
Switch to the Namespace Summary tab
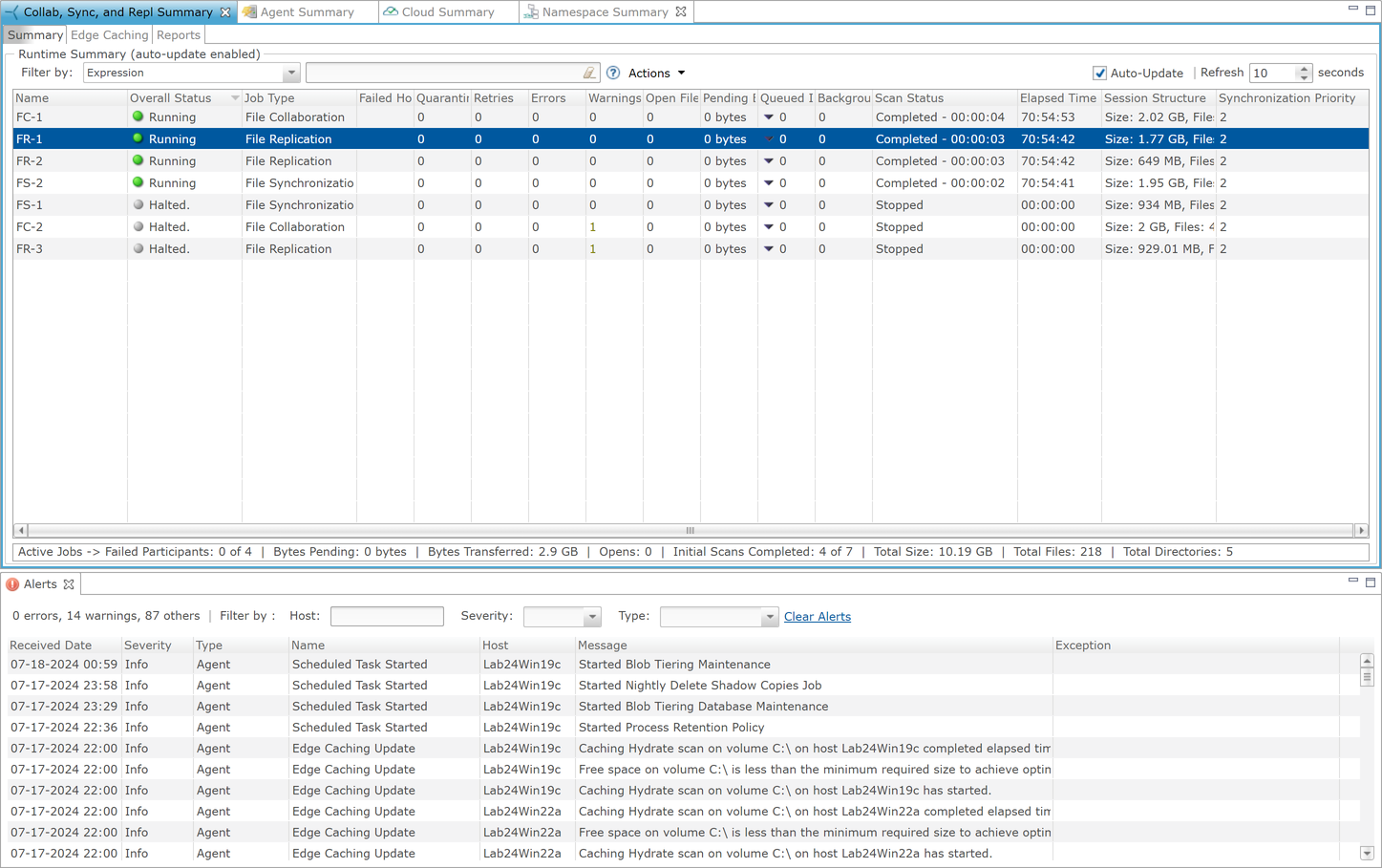605,12
